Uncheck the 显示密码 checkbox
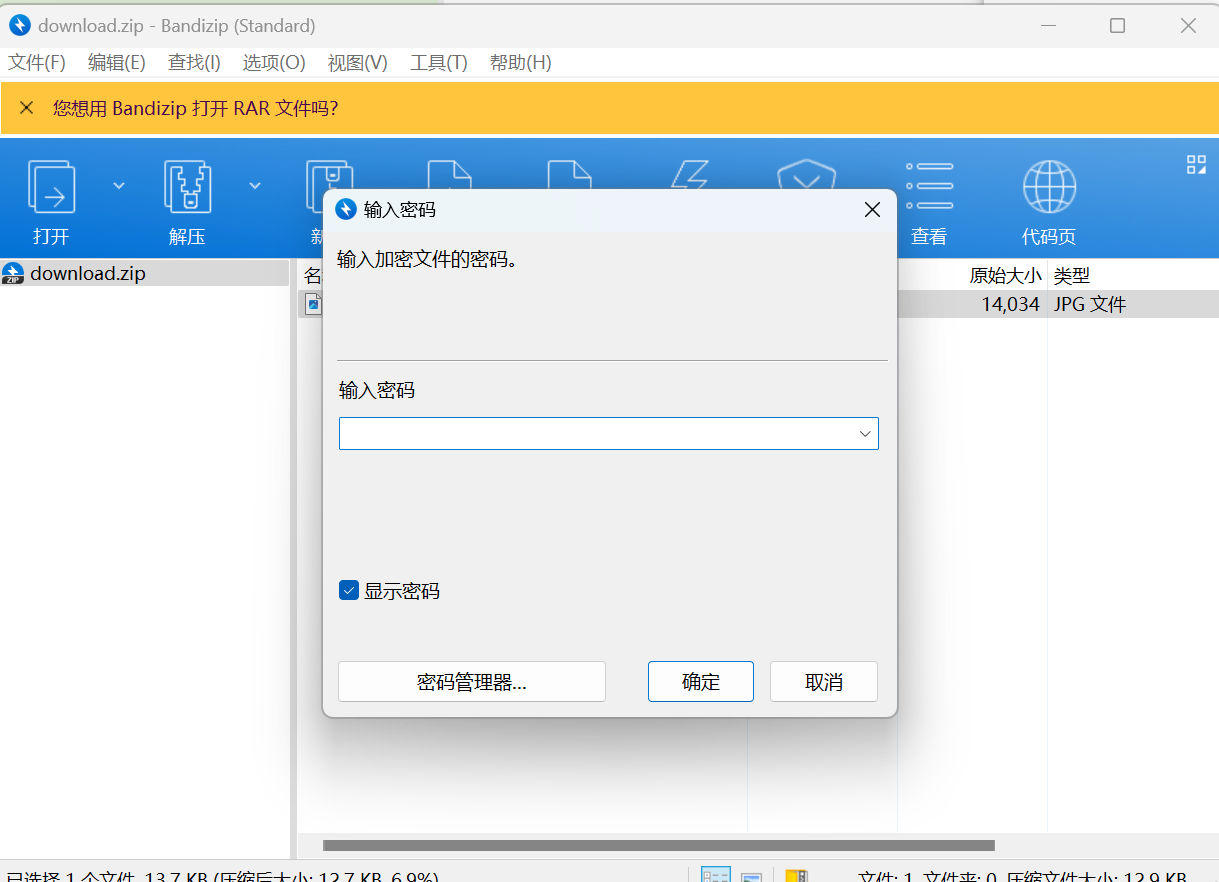Screen dimensions: 1219x882 tap(349, 590)
